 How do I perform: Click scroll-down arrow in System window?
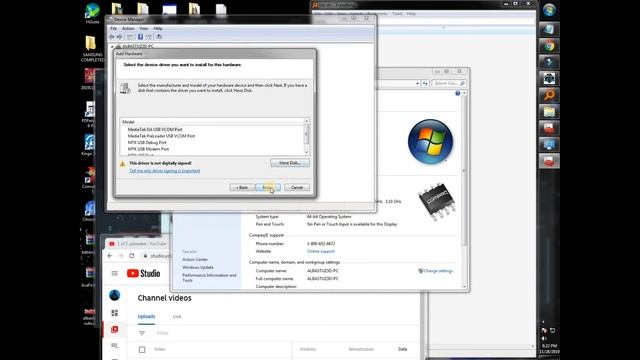[x=464, y=287]
